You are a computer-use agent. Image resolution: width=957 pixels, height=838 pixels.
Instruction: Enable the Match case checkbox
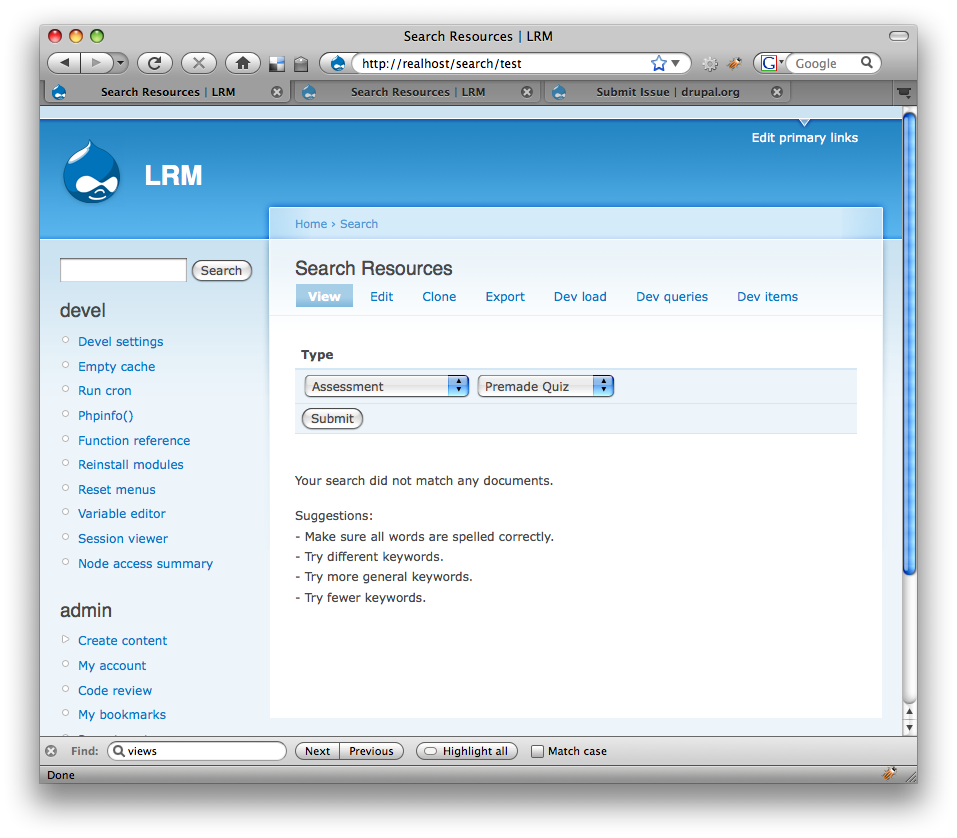point(537,751)
